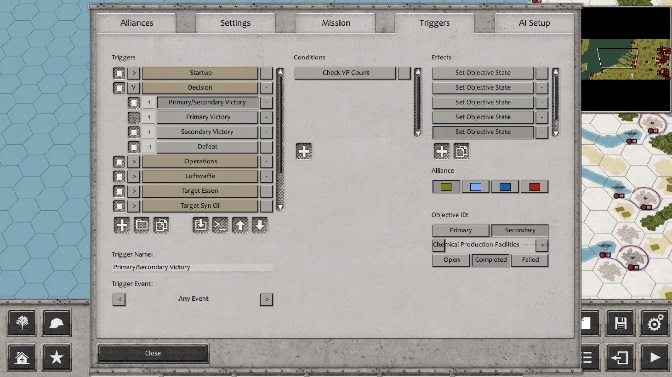Switch to the Settings tab
Viewport: 672px width, 377px height.
(235, 23)
